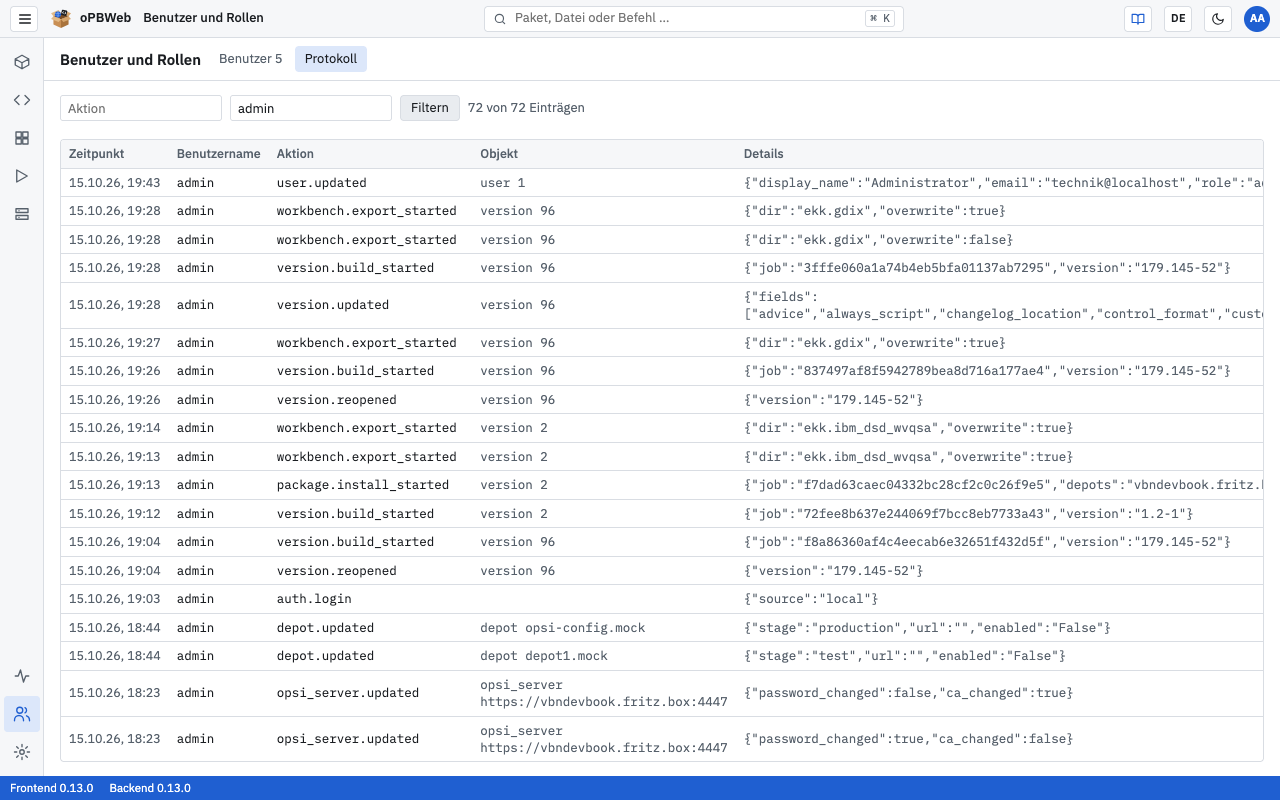Open the play/run icon in sidebar

click(22, 176)
